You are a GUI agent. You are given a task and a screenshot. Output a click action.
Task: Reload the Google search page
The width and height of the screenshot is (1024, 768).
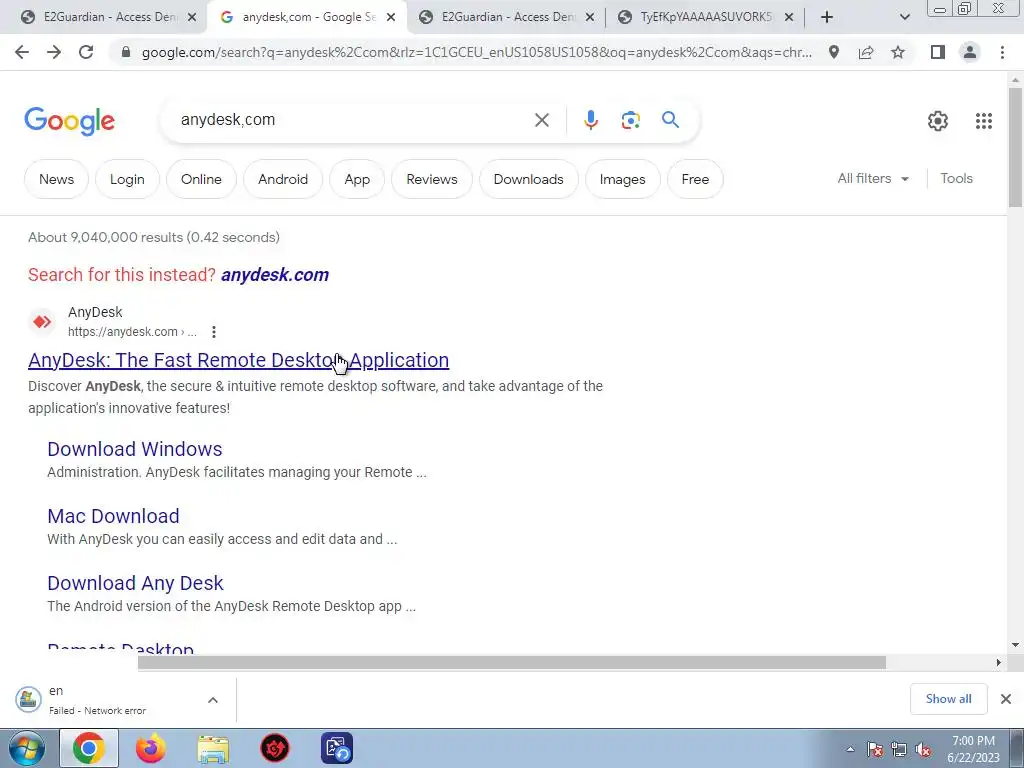tap(86, 52)
